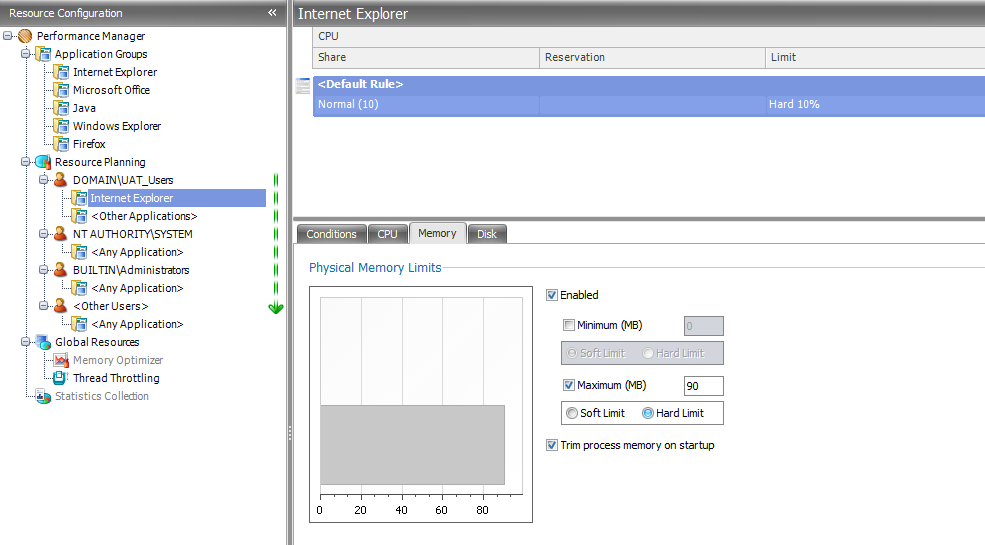Click the Hard 10% limit cell
Viewport: 985px width, 545px height.
(875, 105)
